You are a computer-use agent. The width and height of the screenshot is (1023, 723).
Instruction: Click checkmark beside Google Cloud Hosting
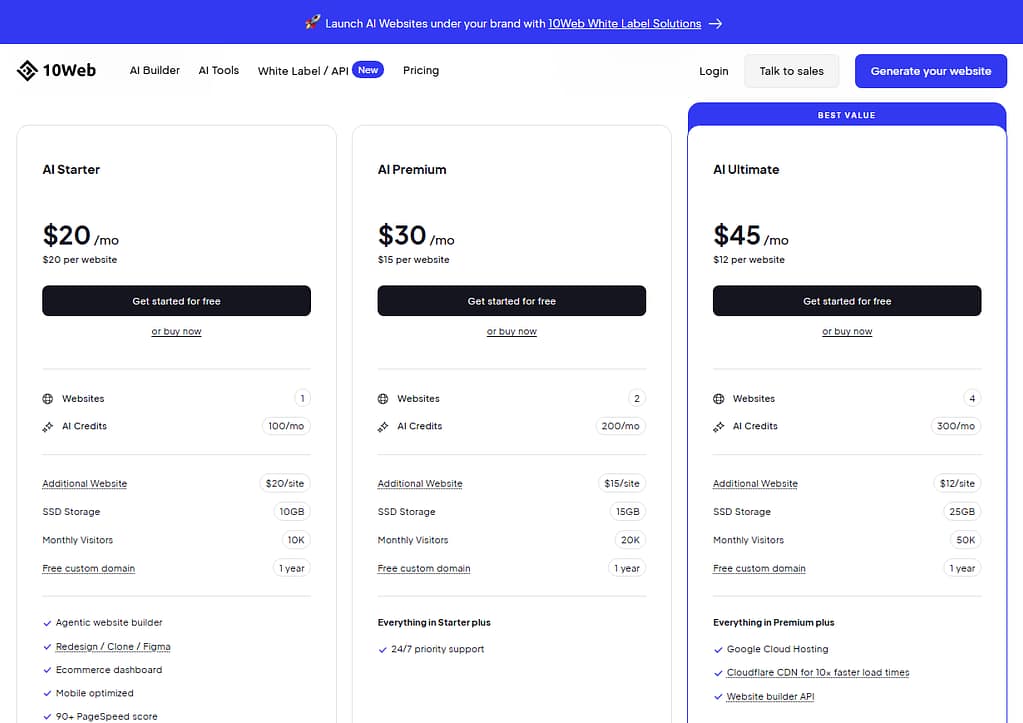click(x=718, y=650)
